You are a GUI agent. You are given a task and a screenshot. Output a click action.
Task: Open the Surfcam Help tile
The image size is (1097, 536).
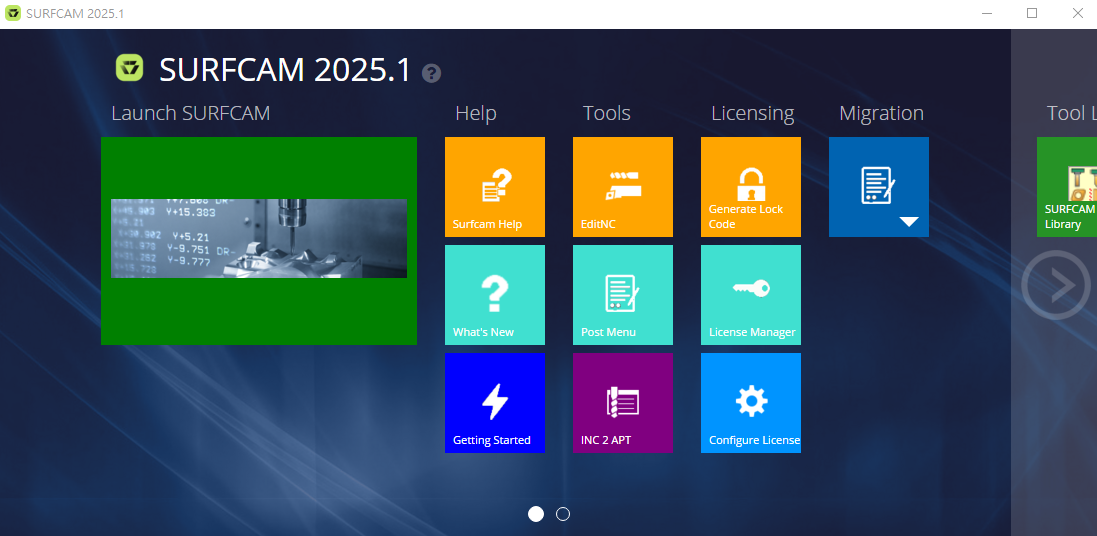tap(495, 187)
